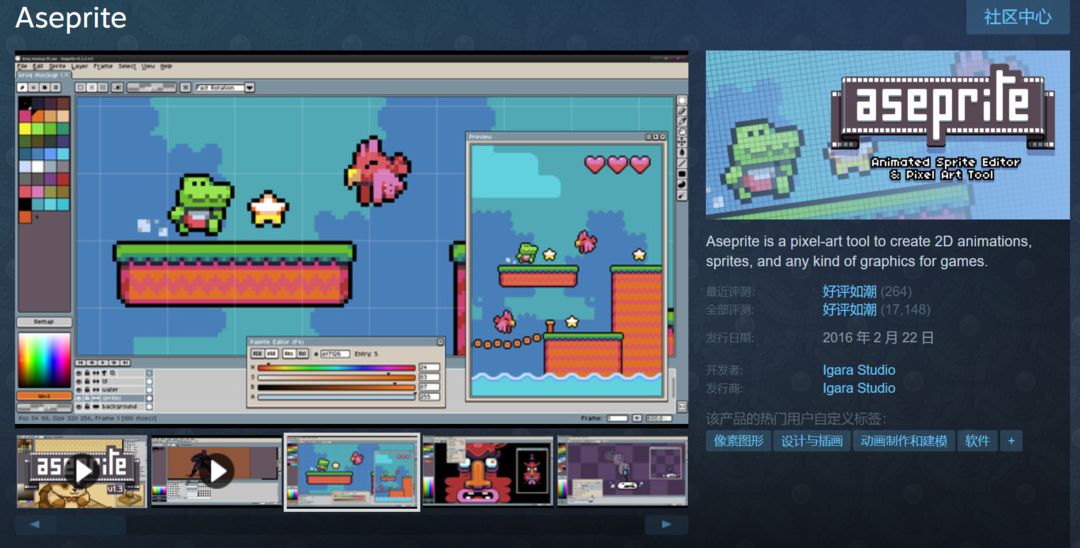
Task: Click the left arrow under the thumbnail strip
Action: [34, 525]
